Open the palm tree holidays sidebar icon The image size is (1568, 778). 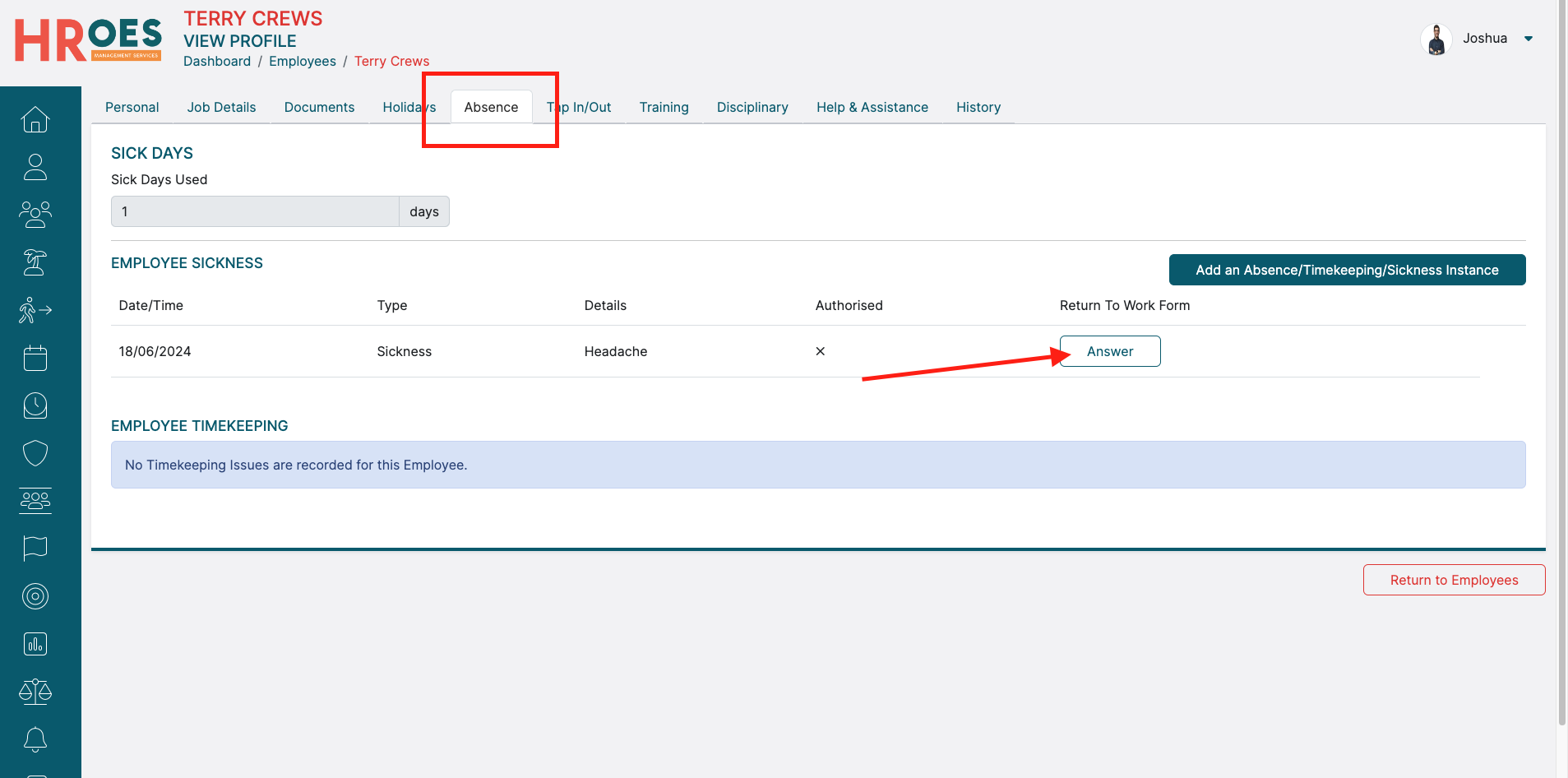(35, 262)
